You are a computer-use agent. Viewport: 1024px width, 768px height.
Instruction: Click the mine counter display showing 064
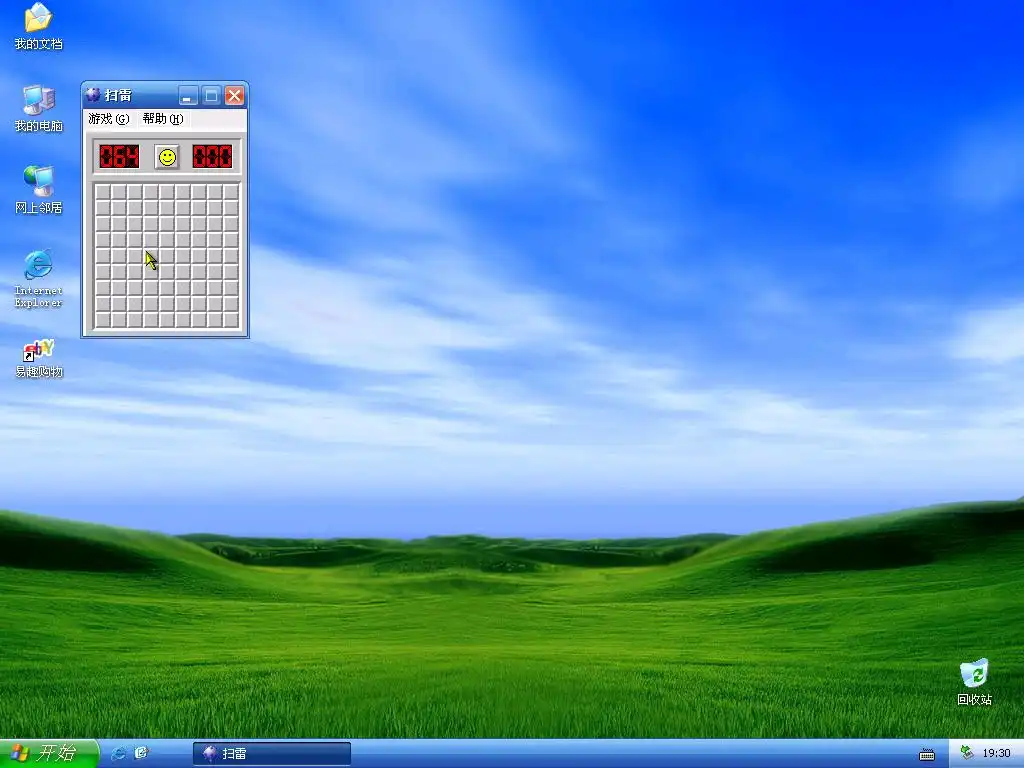click(x=119, y=157)
